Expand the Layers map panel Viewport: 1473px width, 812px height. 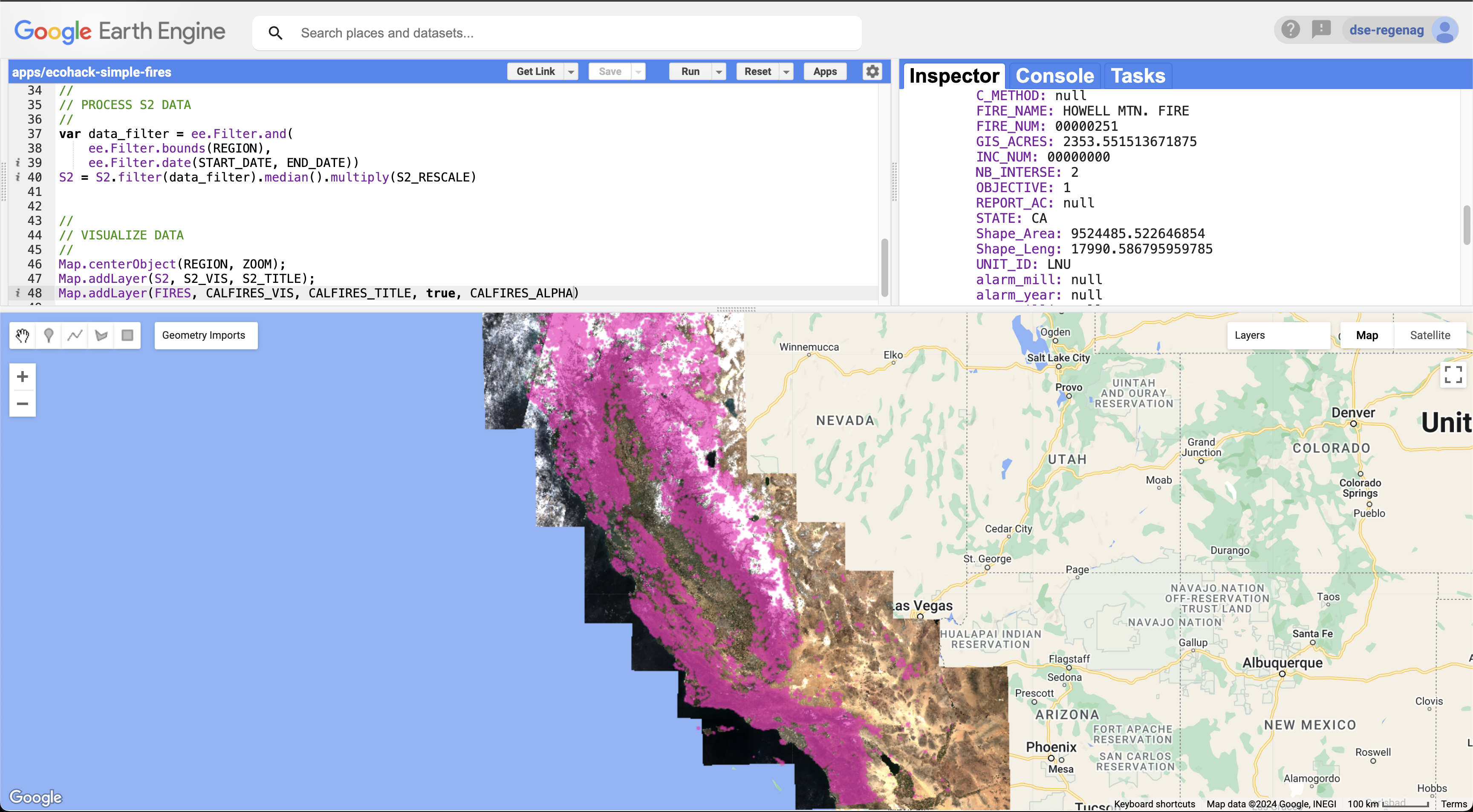1278,335
